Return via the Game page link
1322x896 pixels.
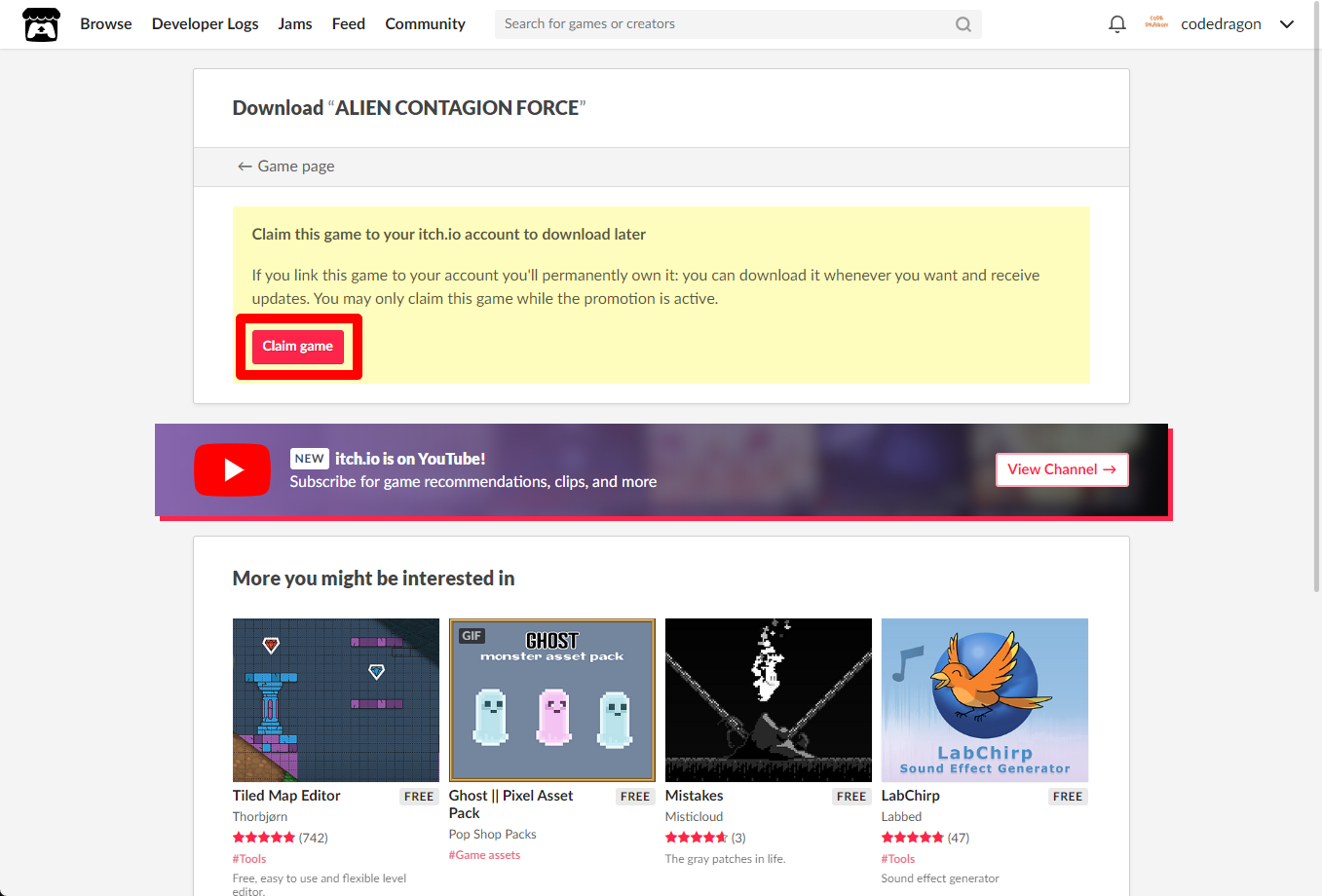[286, 167]
